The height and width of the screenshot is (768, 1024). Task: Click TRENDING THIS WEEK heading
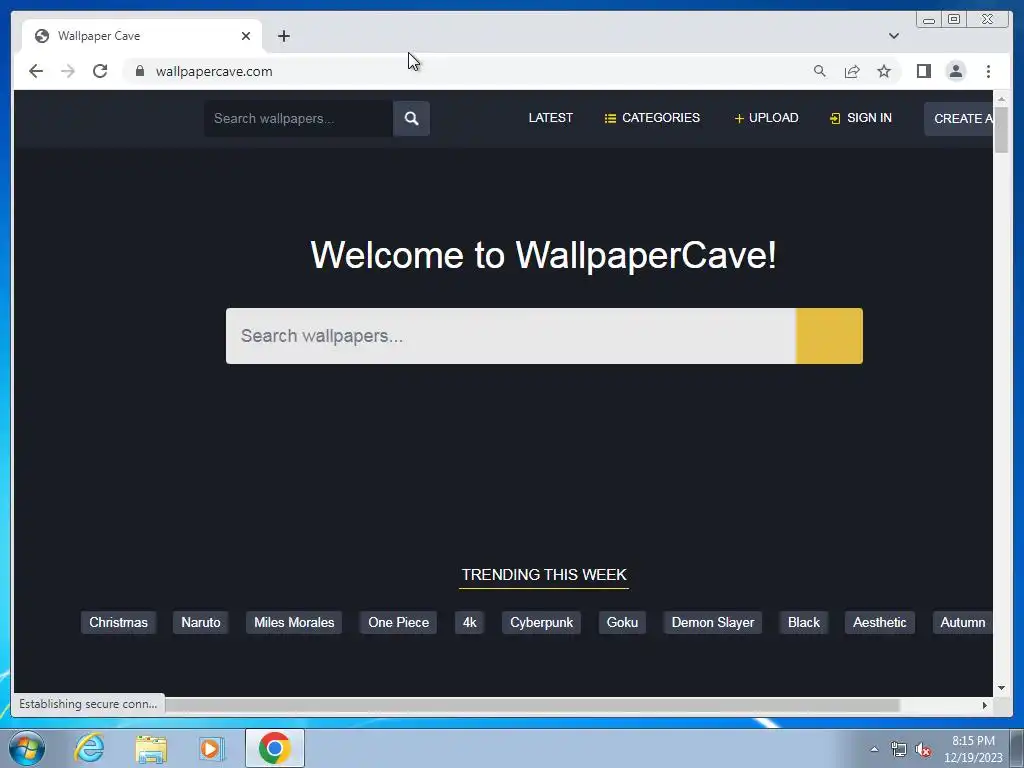[544, 575]
